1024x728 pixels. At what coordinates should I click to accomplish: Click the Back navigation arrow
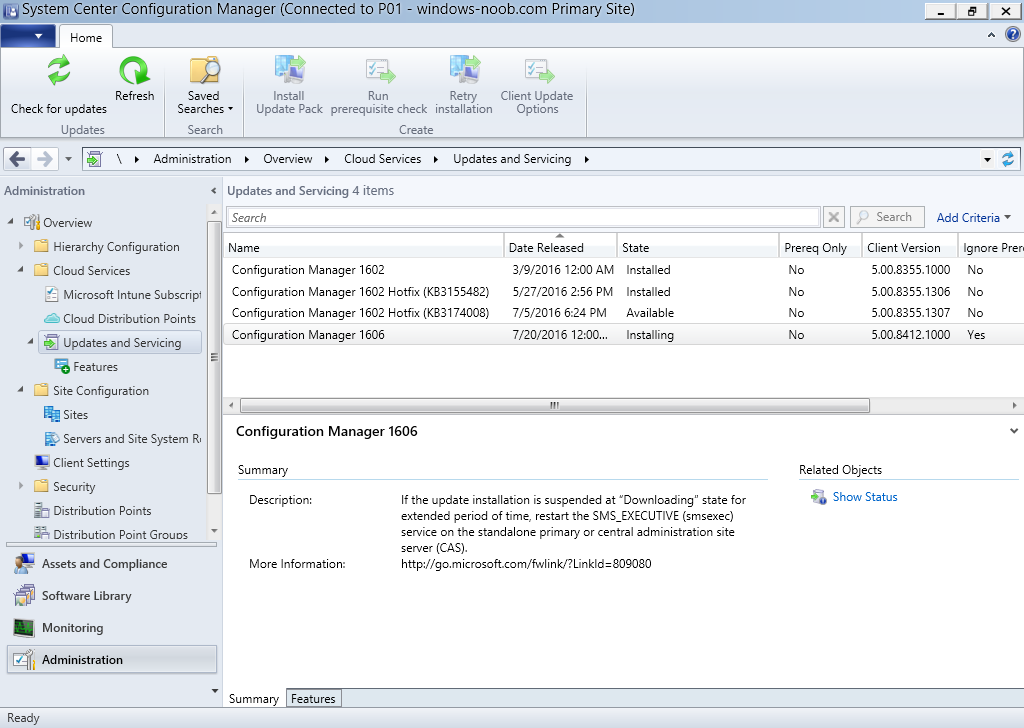click(x=18, y=159)
